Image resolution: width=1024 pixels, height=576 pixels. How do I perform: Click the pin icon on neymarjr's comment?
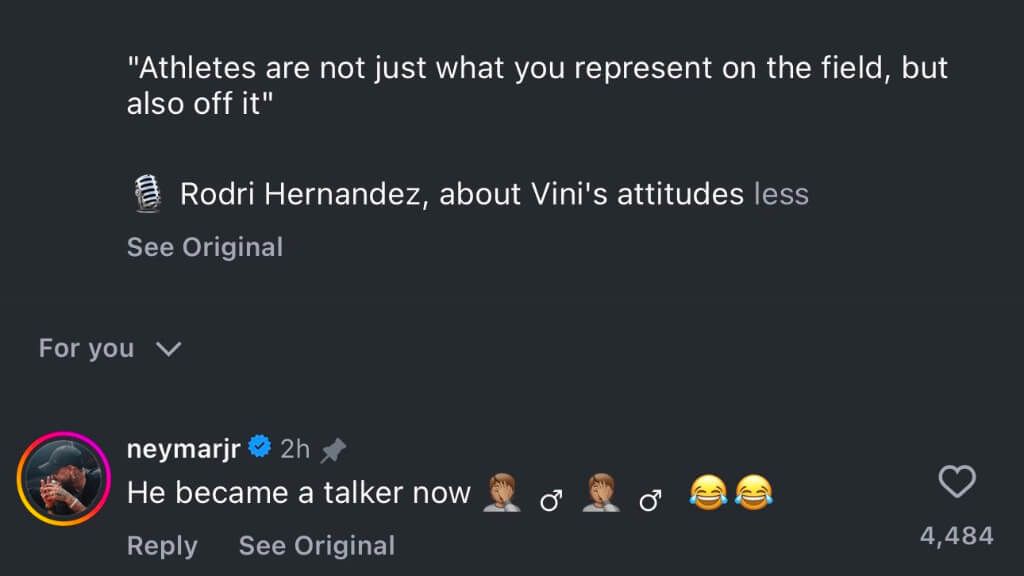[333, 450]
